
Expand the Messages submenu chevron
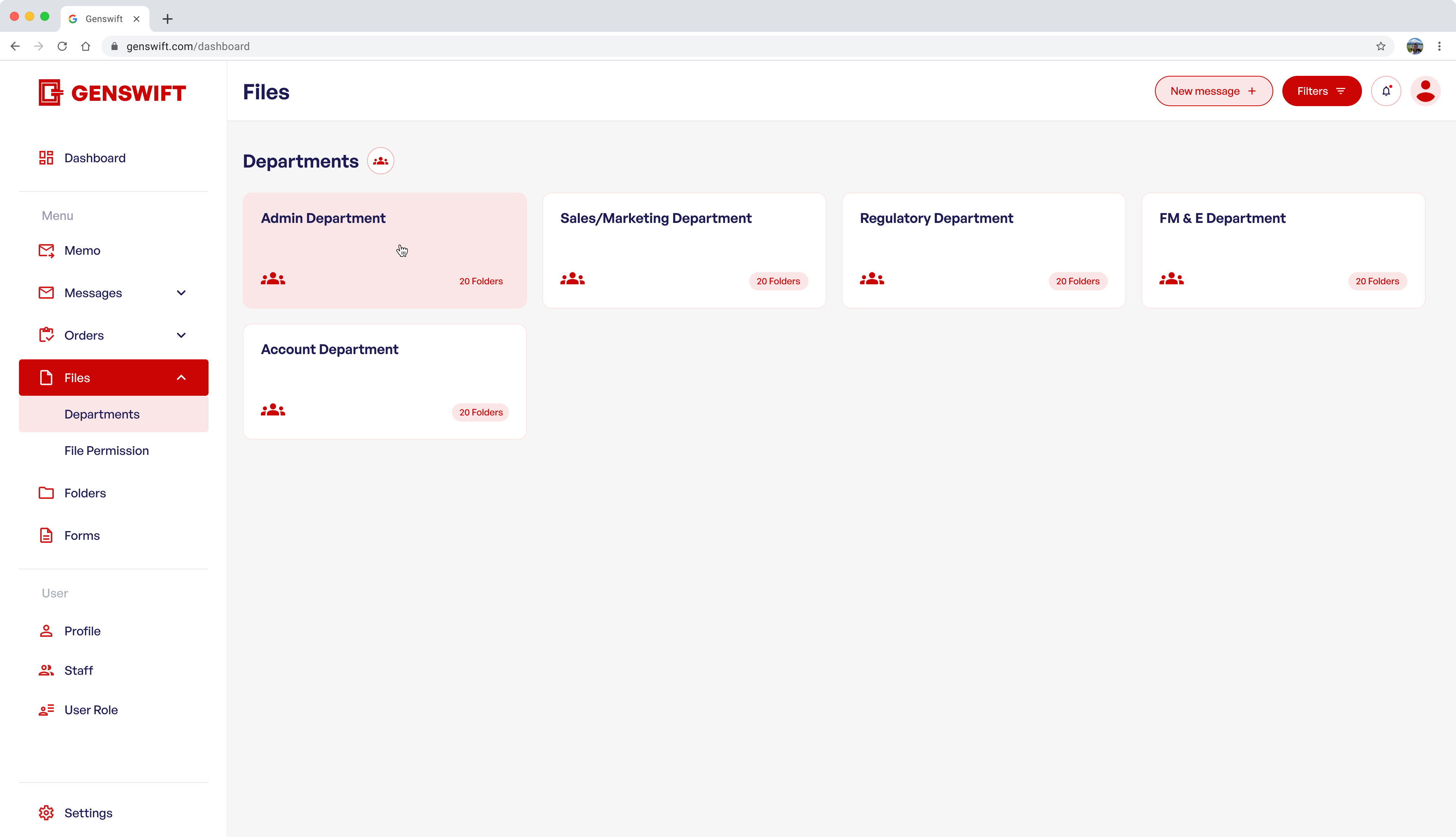click(181, 293)
